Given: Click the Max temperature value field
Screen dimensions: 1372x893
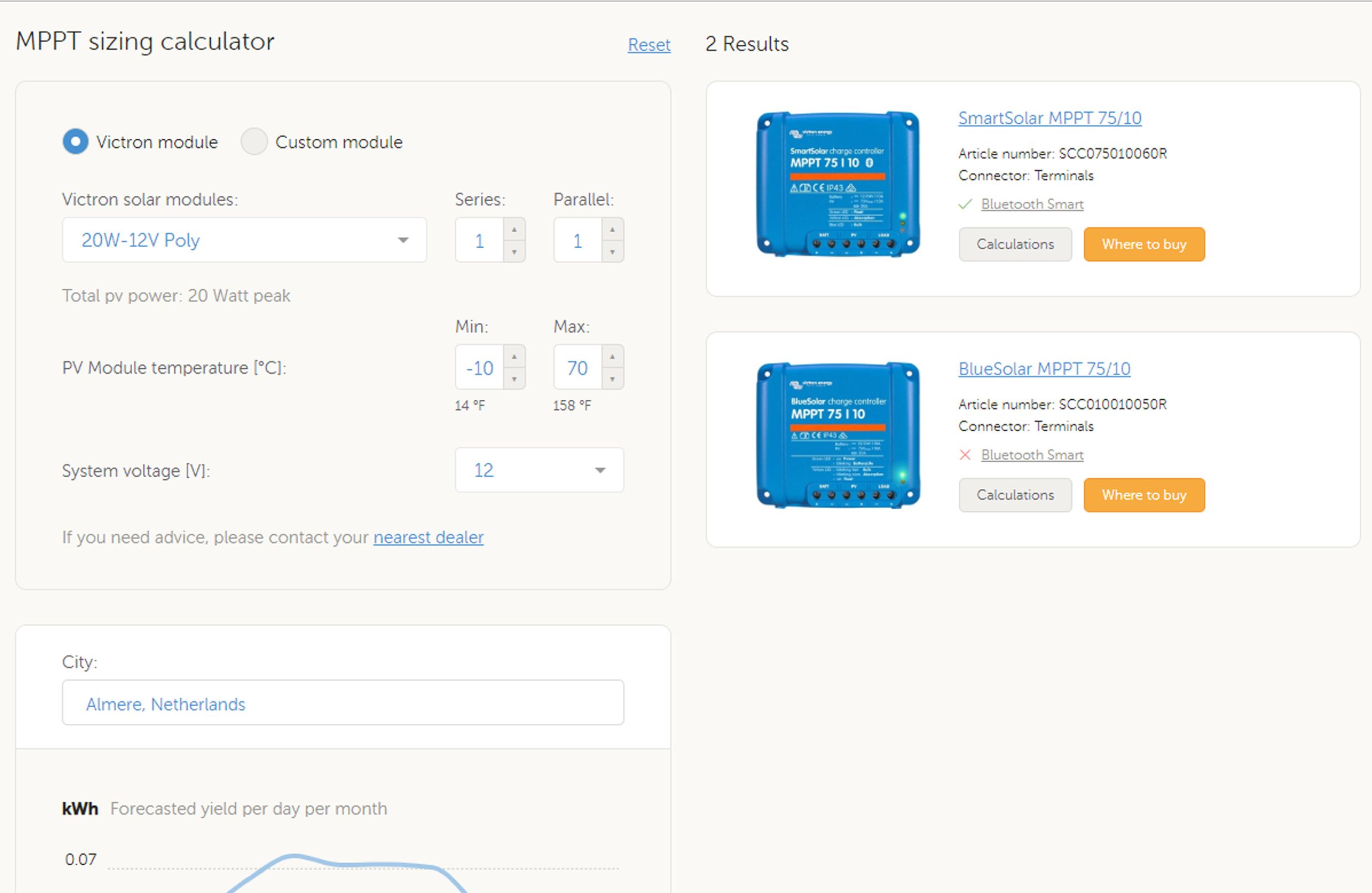Looking at the screenshot, I should (x=578, y=368).
